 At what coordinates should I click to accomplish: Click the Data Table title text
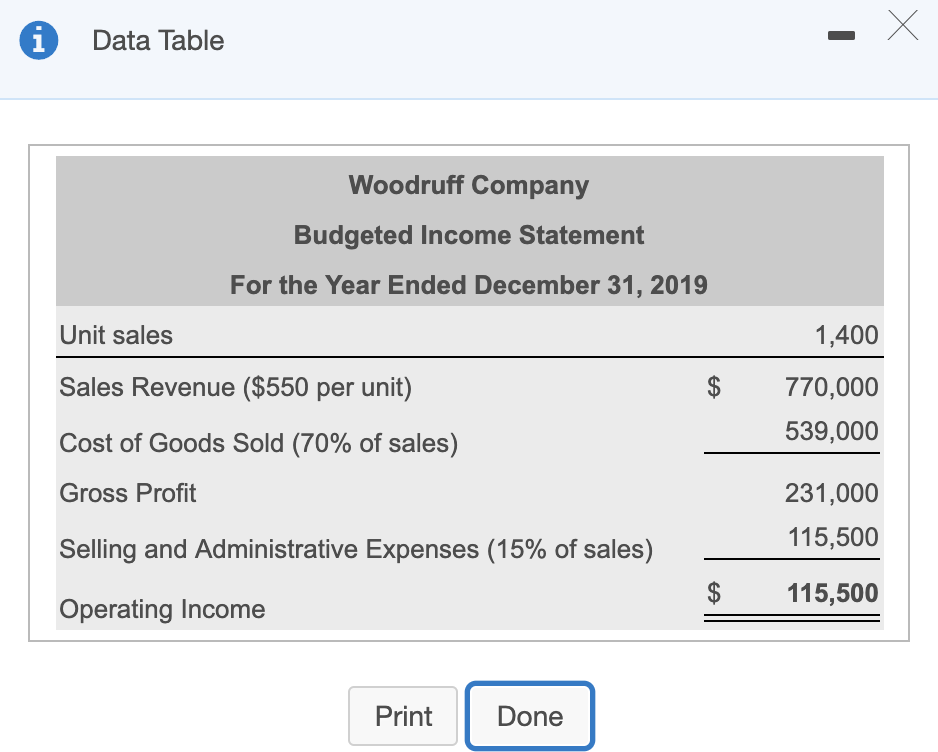coord(158,41)
